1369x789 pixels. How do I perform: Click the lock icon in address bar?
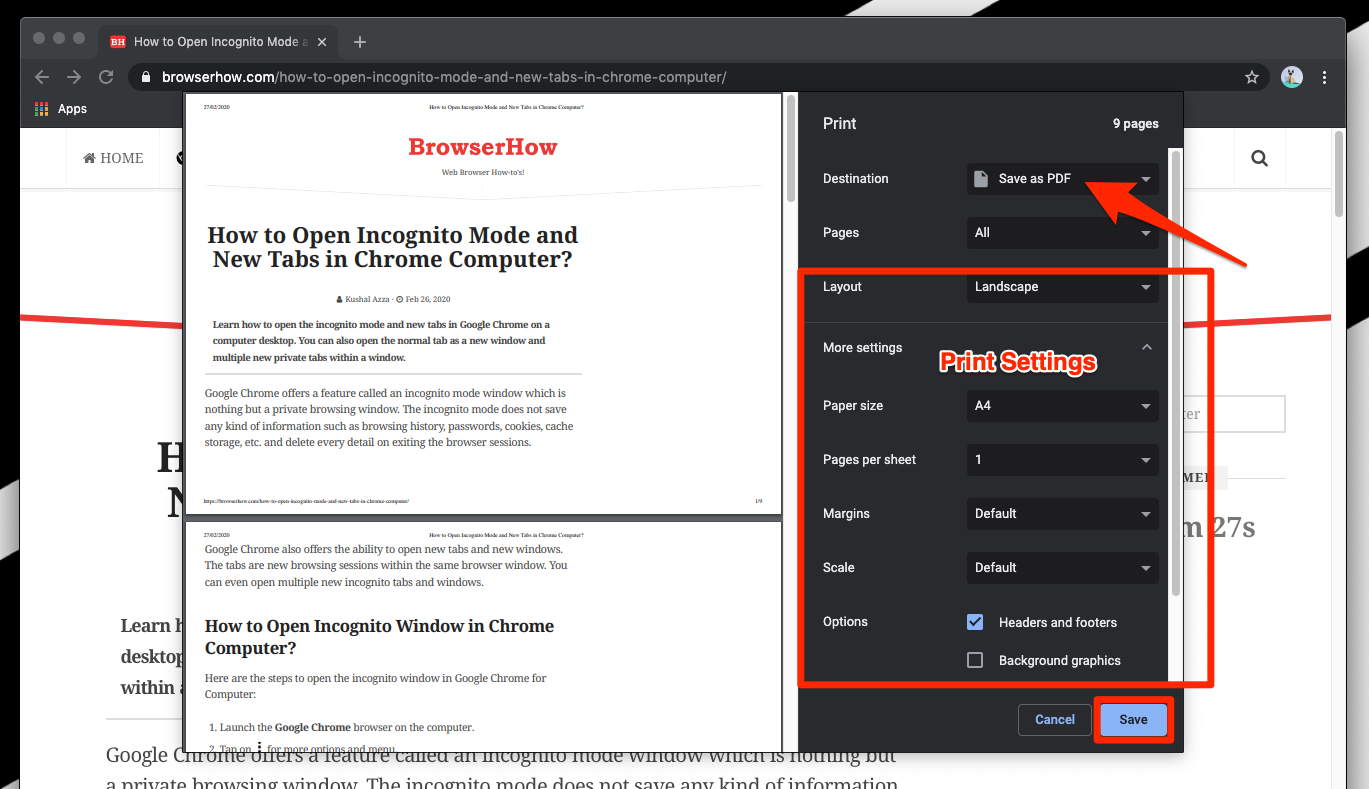coord(146,77)
